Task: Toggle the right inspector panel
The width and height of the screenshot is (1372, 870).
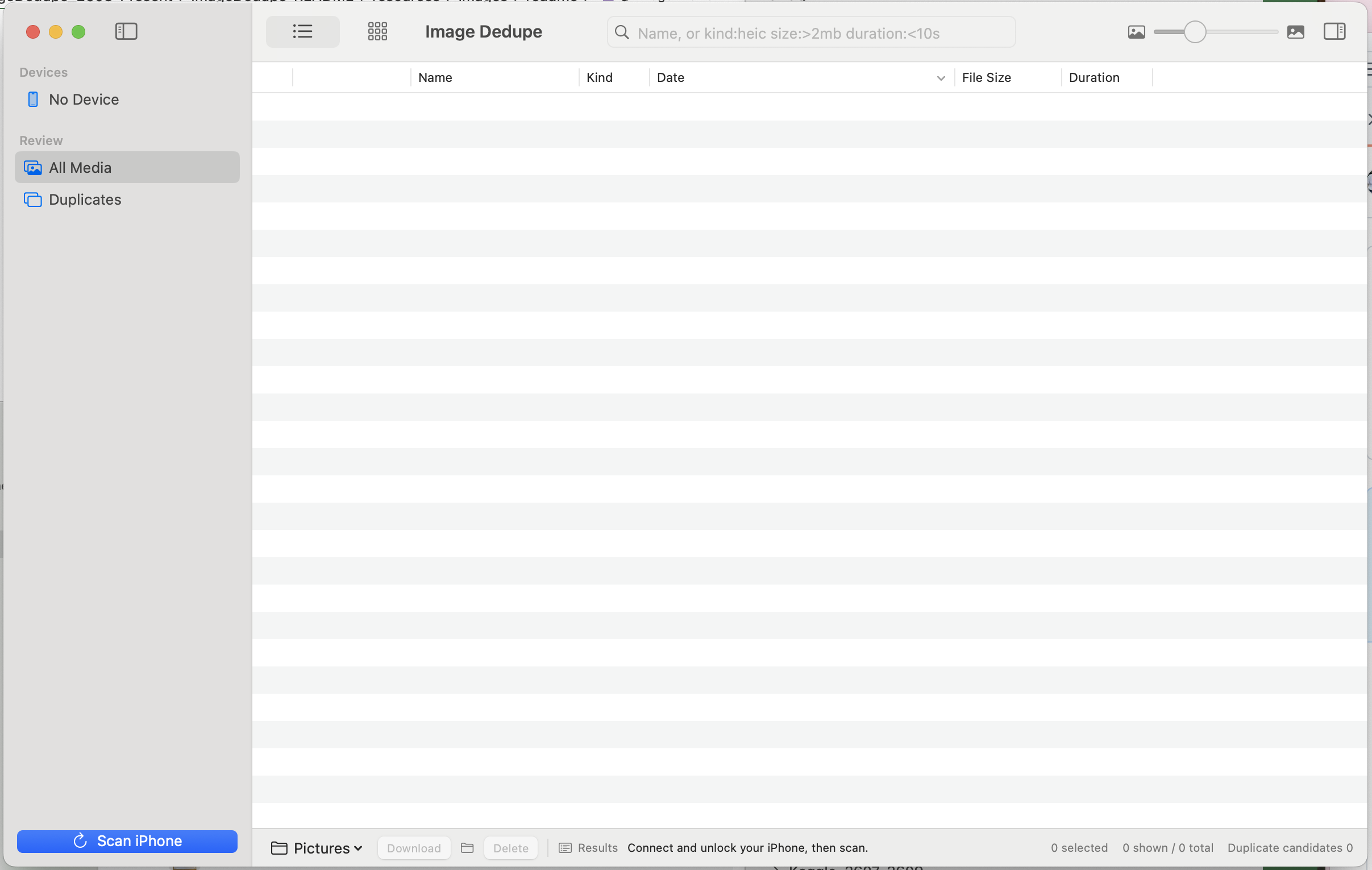Action: coord(1334,31)
